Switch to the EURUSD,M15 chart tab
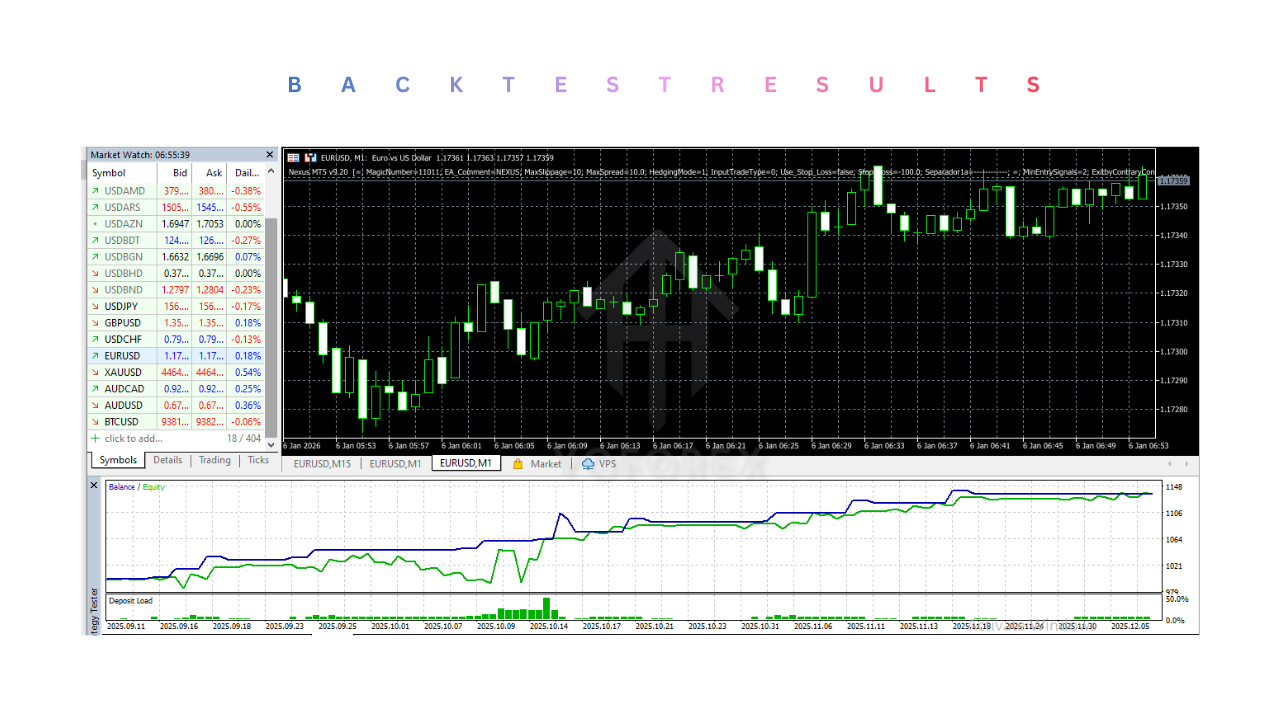The height and width of the screenshot is (720, 1280). [x=320, y=464]
